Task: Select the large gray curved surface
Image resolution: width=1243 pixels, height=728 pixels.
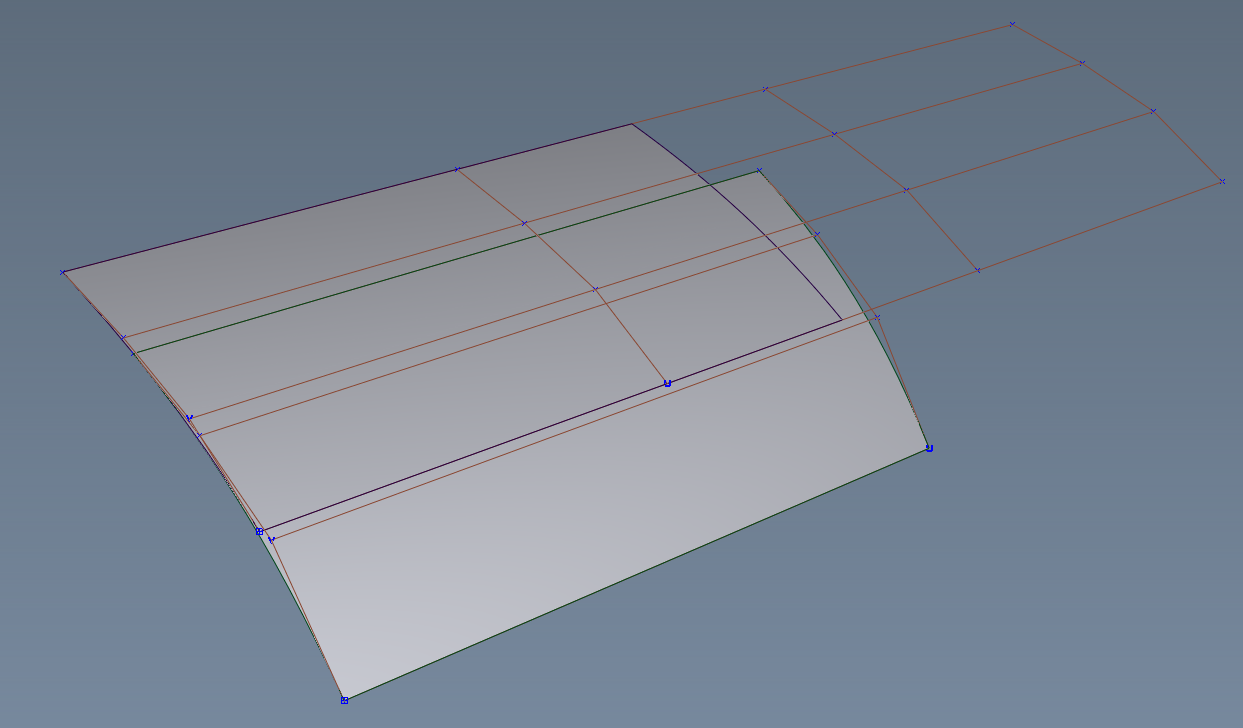Action: click(x=450, y=480)
